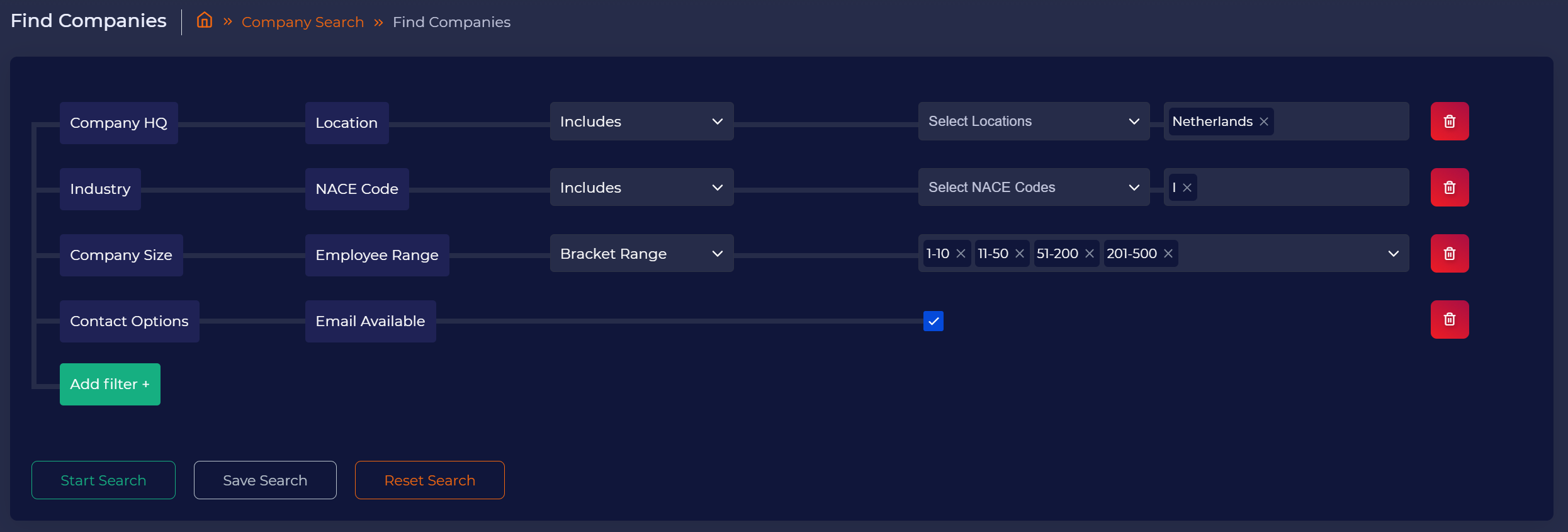Go to Company Search breadcrumb link
Screen dimensions: 1568x532
[x=302, y=22]
